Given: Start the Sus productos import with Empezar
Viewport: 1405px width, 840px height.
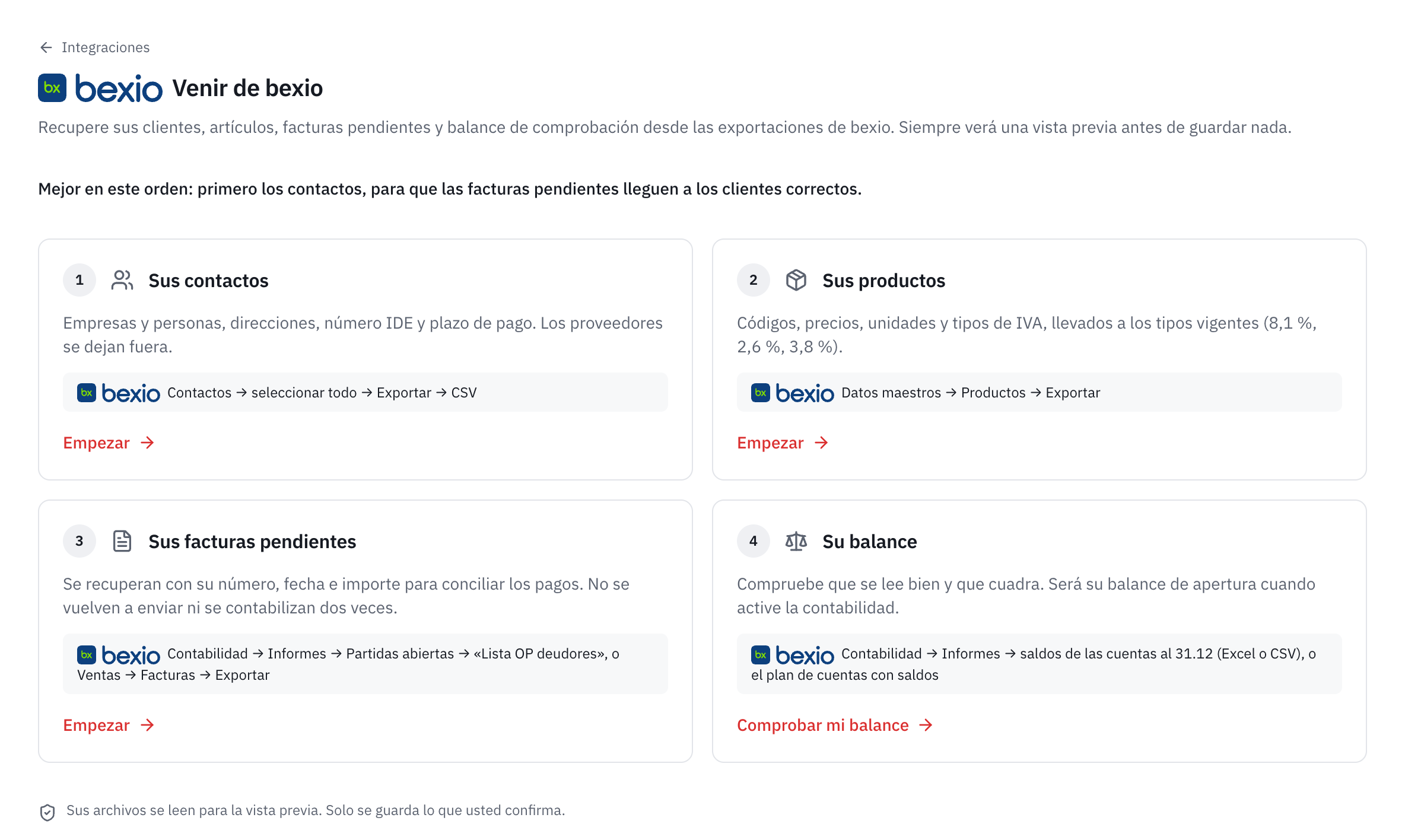Looking at the screenshot, I should pyautogui.click(x=783, y=443).
